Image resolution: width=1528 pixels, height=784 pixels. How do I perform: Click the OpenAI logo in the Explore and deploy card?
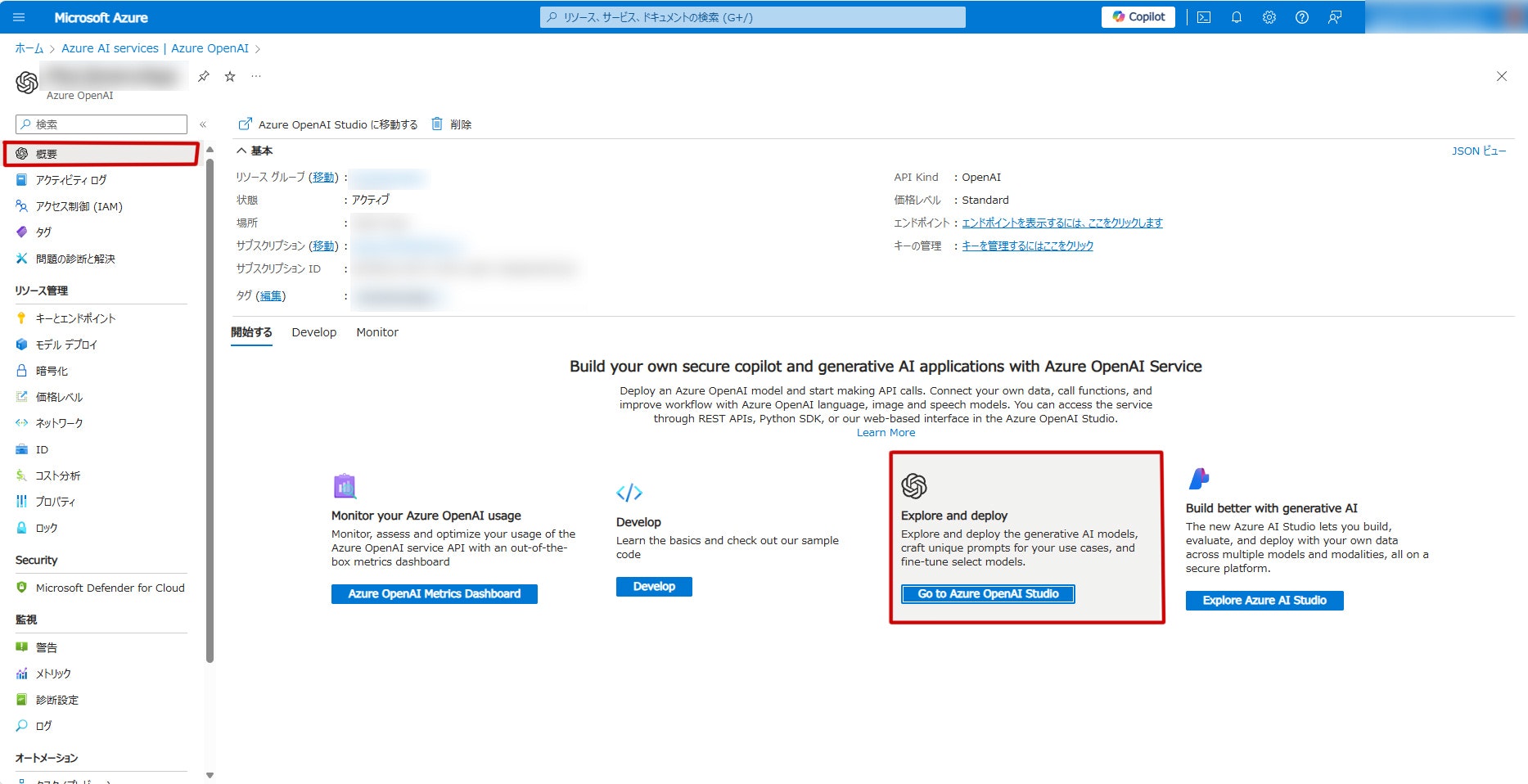914,486
